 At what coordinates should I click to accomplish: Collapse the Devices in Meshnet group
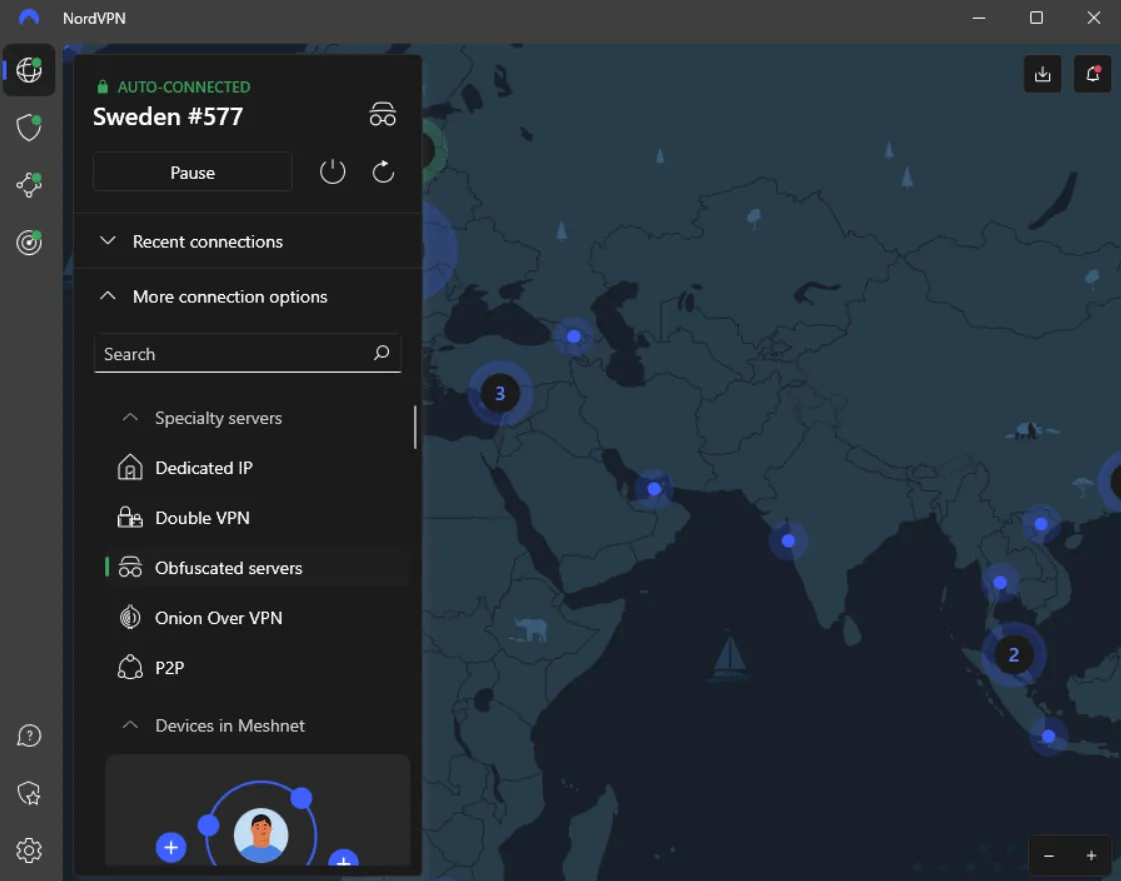click(229, 726)
